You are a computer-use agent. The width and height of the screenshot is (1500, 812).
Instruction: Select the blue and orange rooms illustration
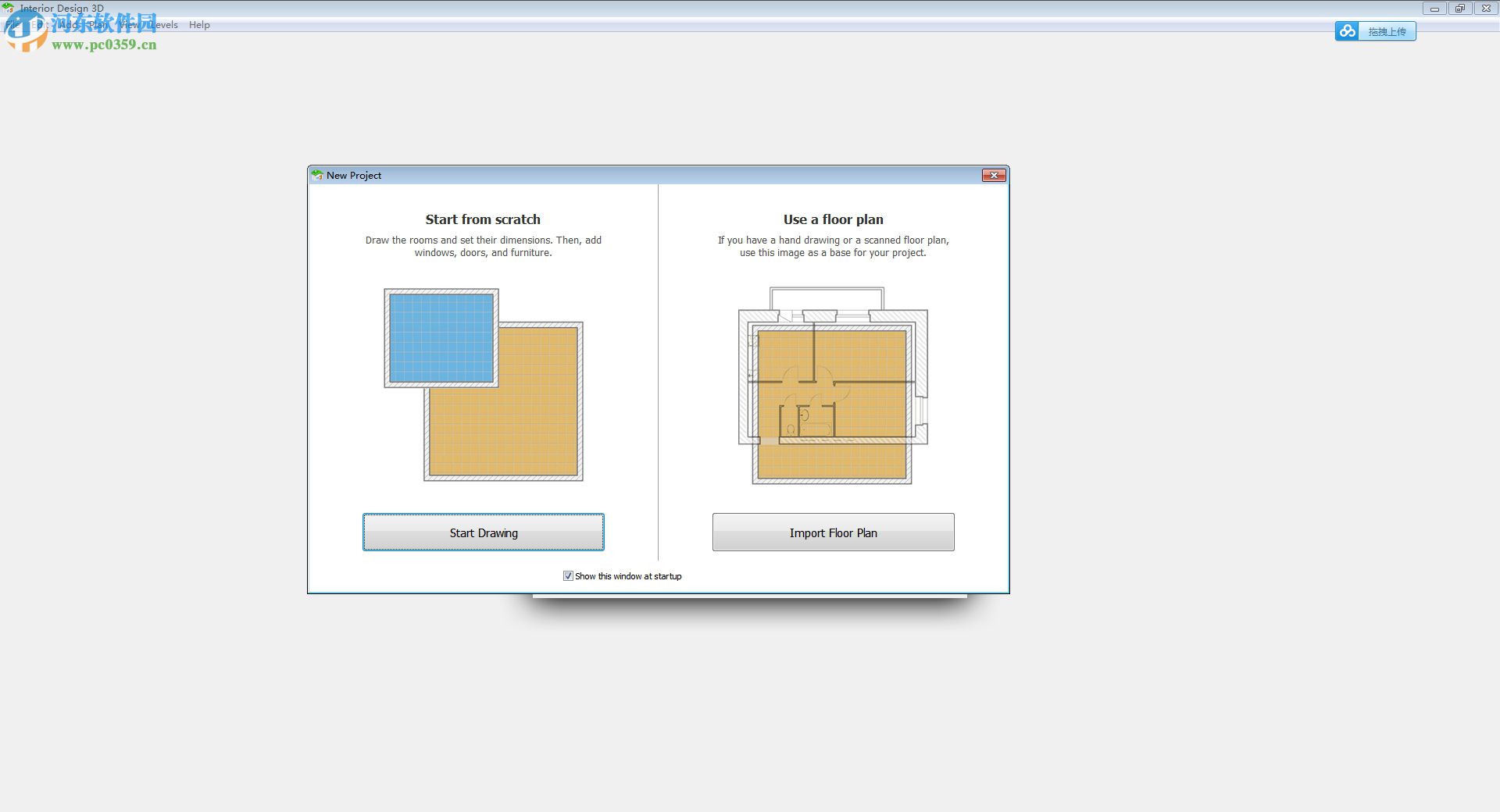[484, 385]
